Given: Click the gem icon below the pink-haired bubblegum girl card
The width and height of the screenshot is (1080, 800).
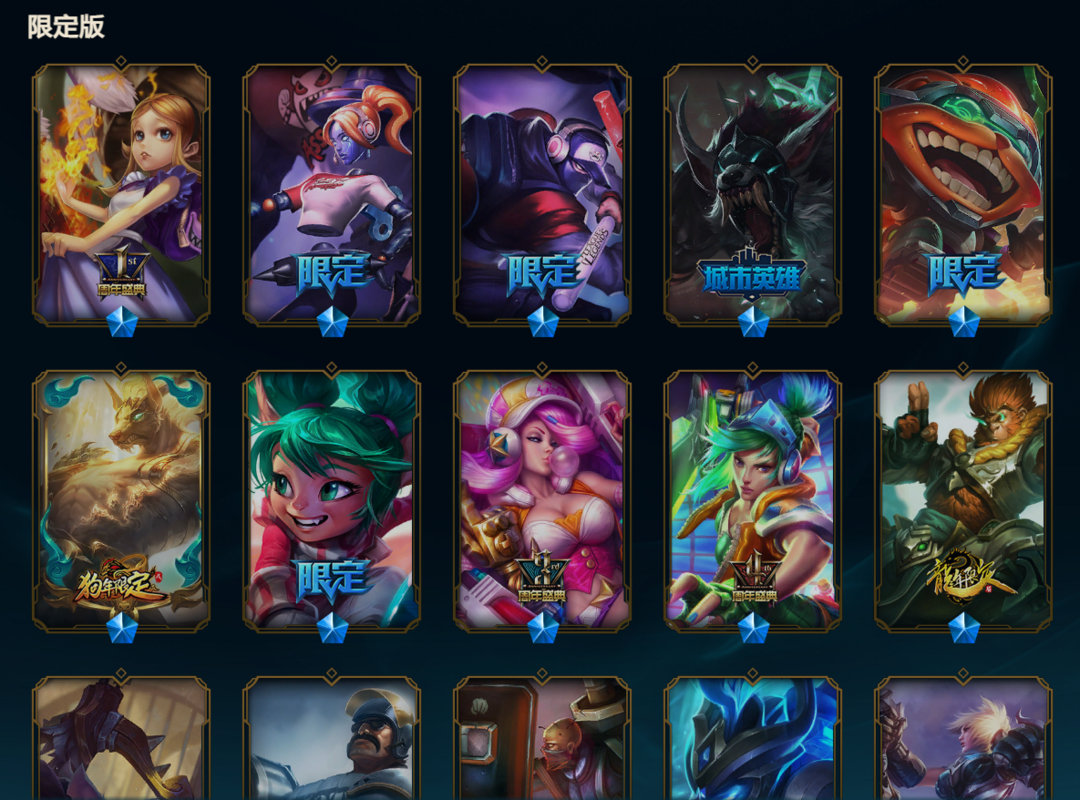Looking at the screenshot, I should [x=543, y=628].
